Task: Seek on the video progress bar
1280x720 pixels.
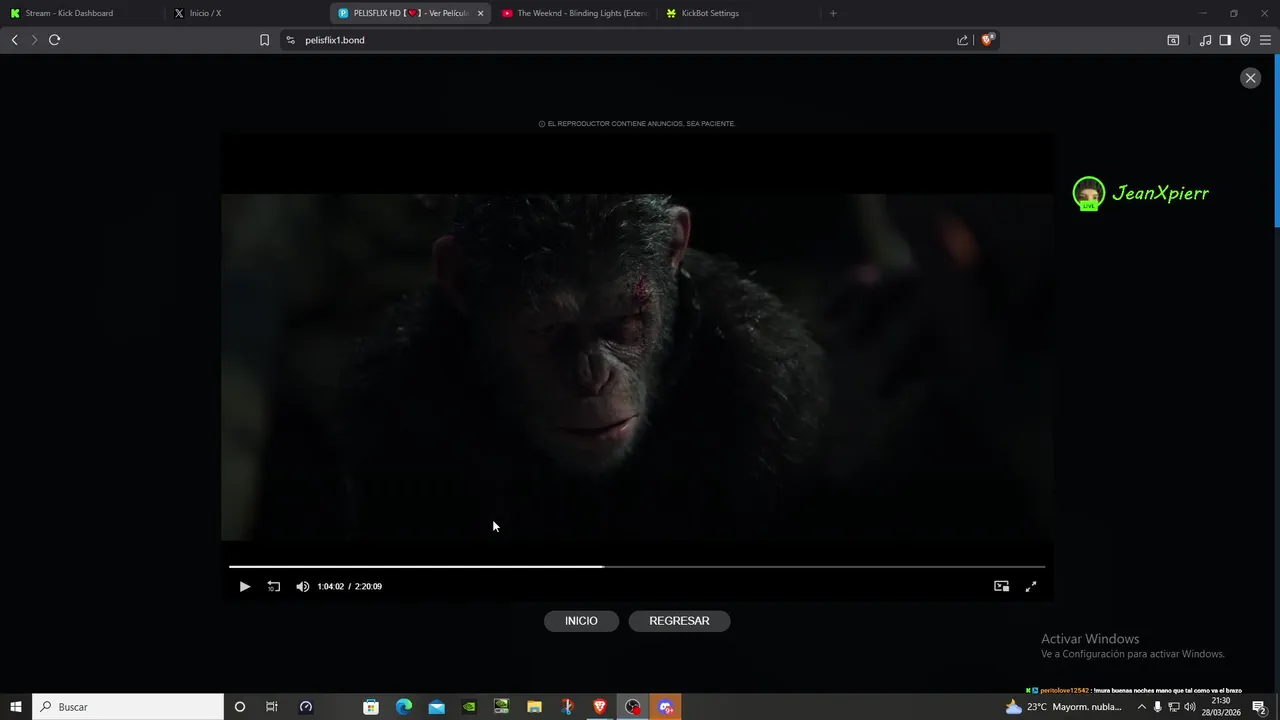Action: (x=637, y=567)
